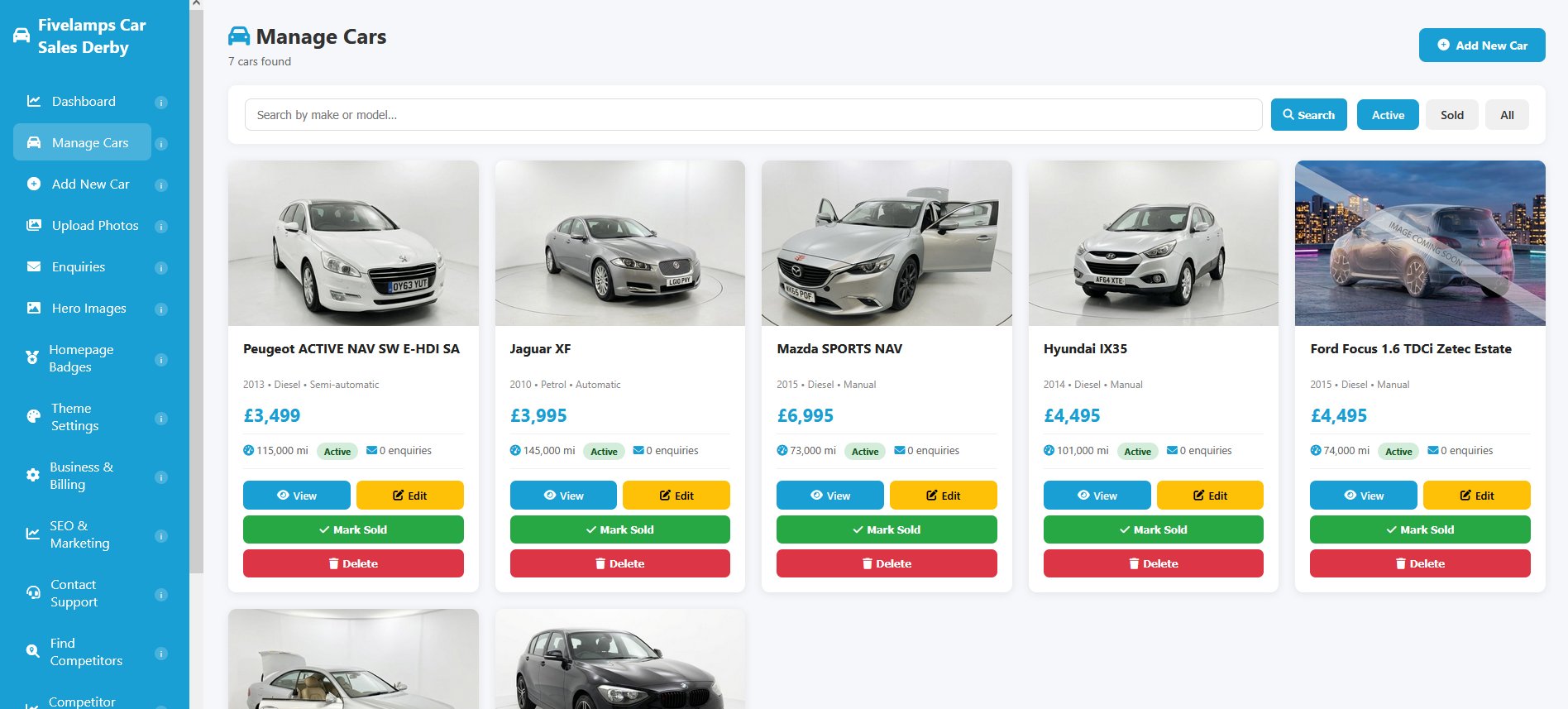View the Jaguar XF listing
This screenshot has height=709, width=1568.
point(563,496)
